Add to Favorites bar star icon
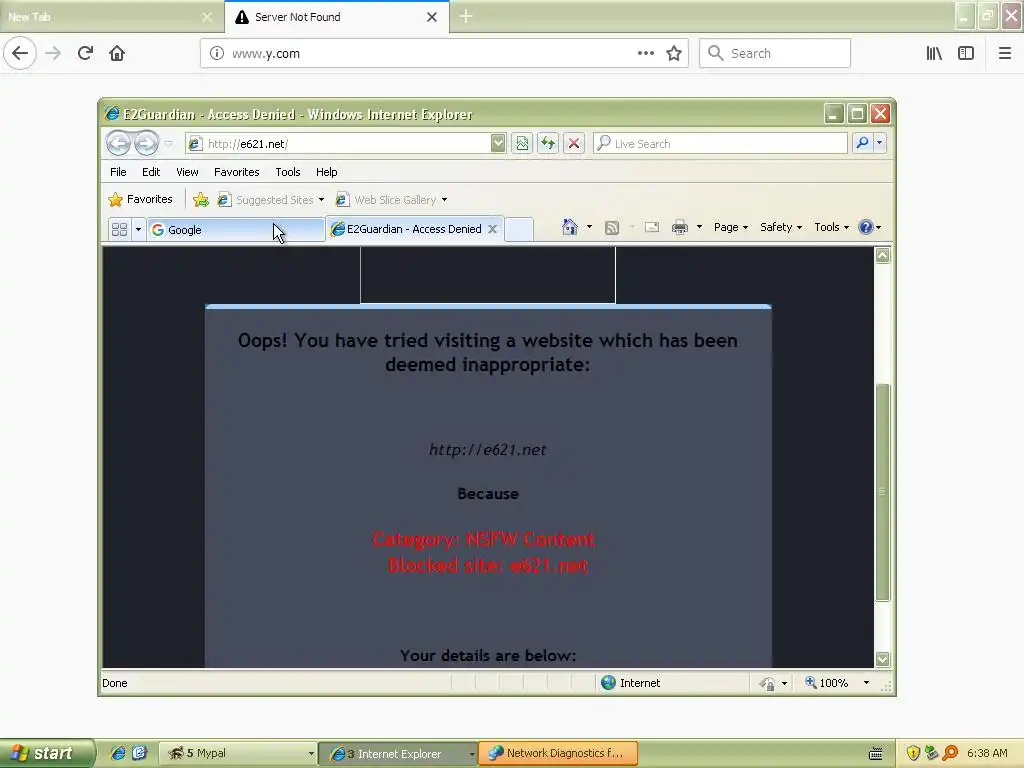 click(201, 200)
